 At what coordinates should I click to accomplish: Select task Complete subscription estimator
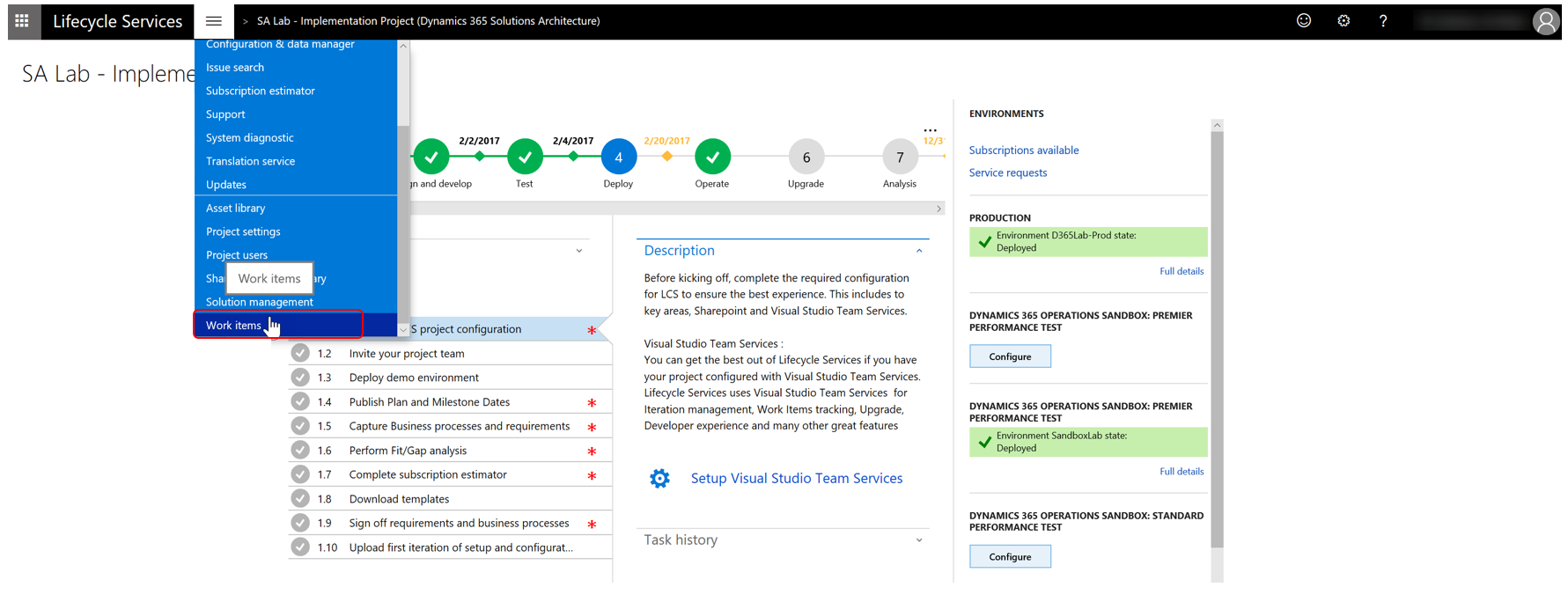450,474
